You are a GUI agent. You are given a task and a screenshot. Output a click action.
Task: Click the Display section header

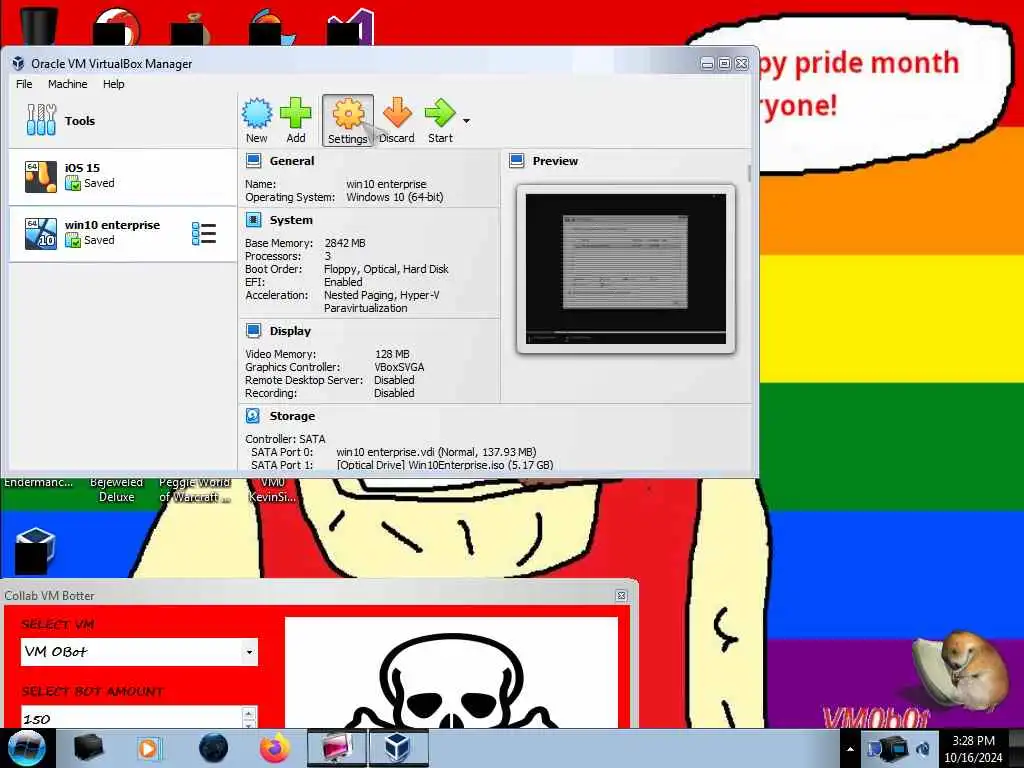290,331
